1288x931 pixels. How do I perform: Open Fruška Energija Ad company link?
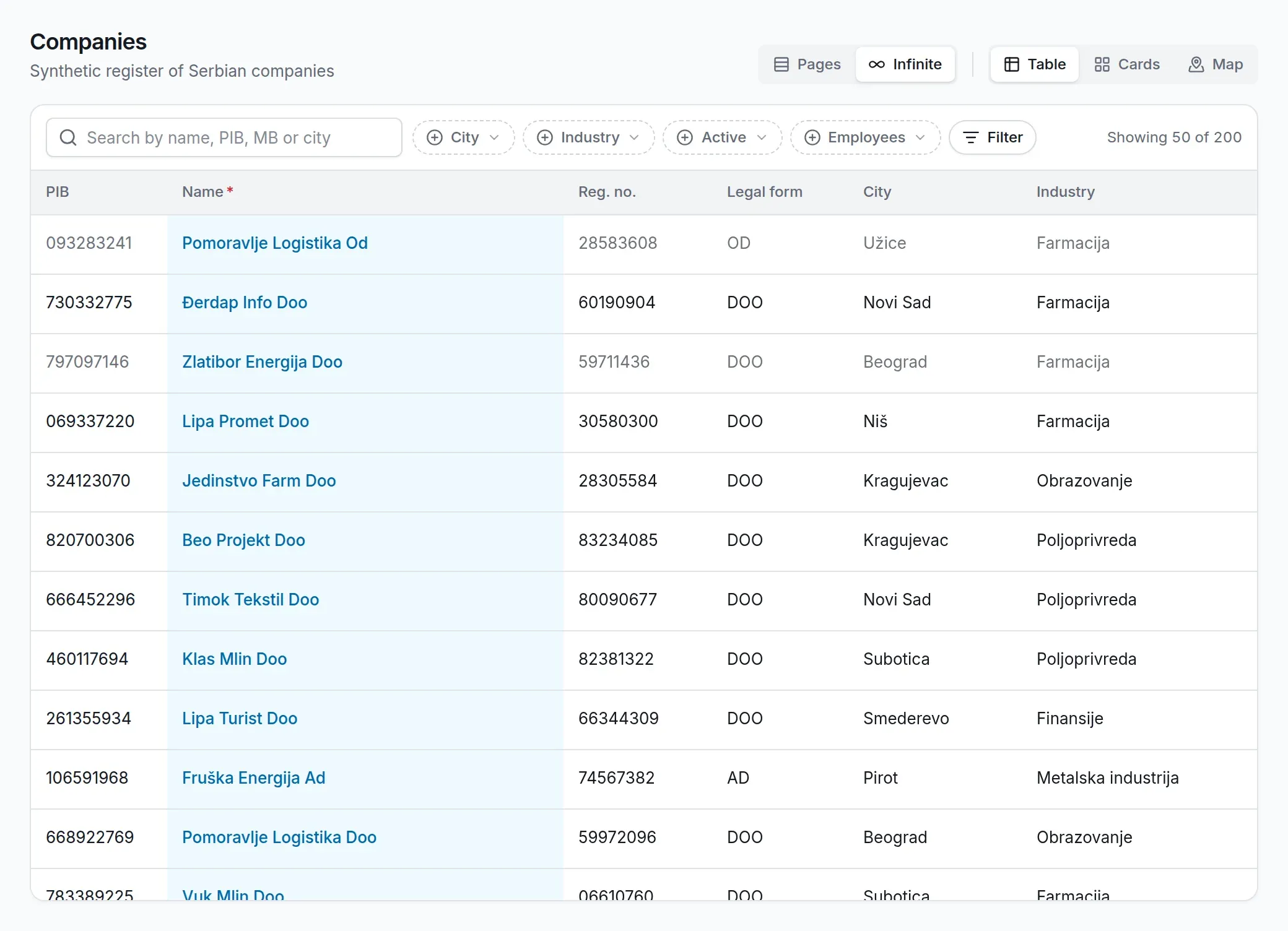(x=253, y=778)
